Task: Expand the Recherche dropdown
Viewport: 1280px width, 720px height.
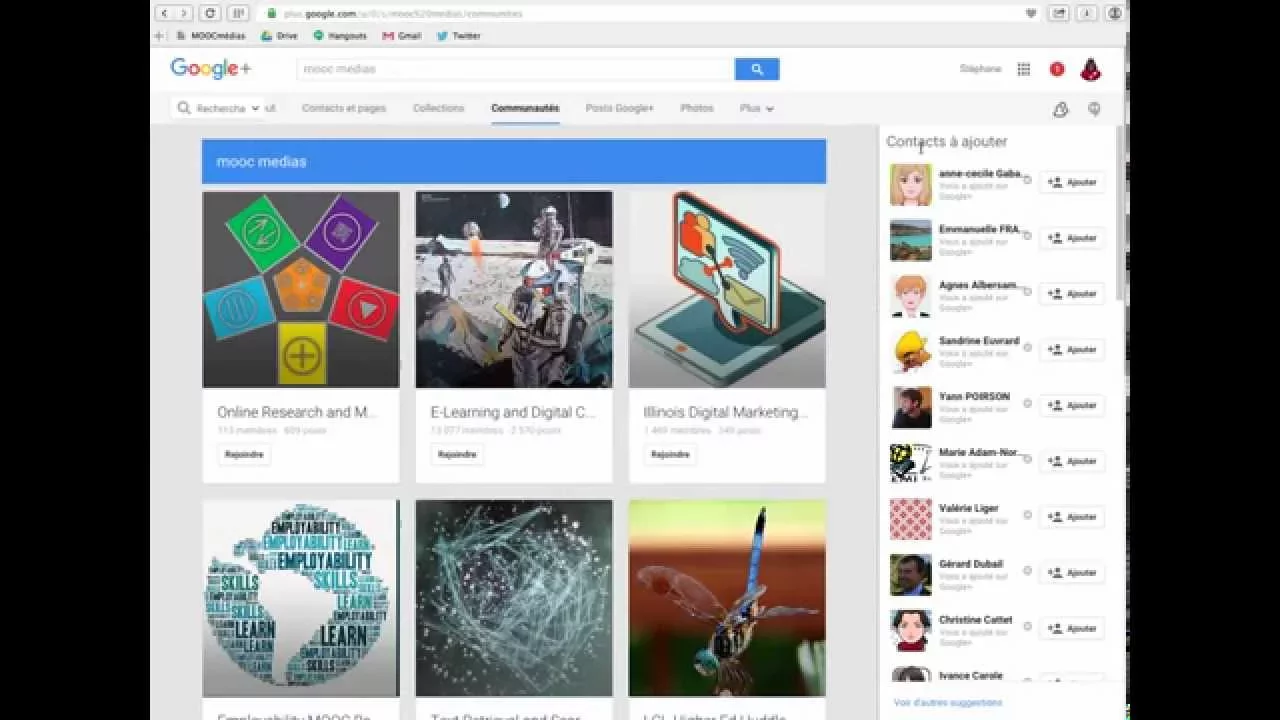Action: [x=218, y=108]
